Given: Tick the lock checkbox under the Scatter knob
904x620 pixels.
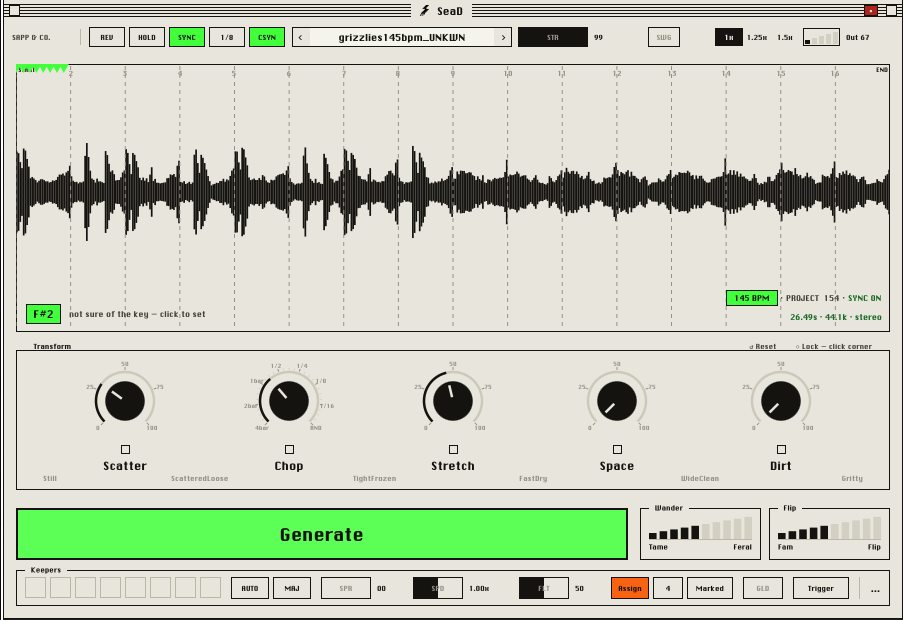Looking at the screenshot, I should (x=125, y=449).
